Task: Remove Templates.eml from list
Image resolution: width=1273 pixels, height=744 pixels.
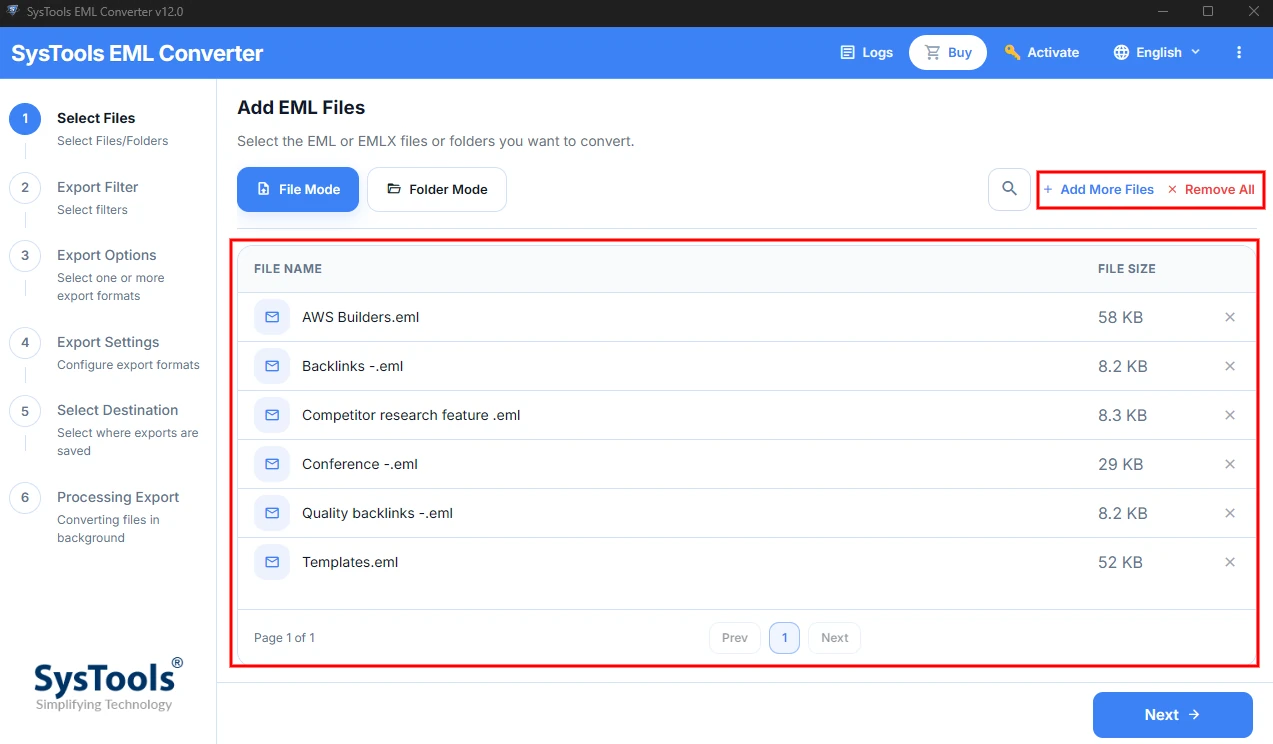Action: [x=1230, y=562]
